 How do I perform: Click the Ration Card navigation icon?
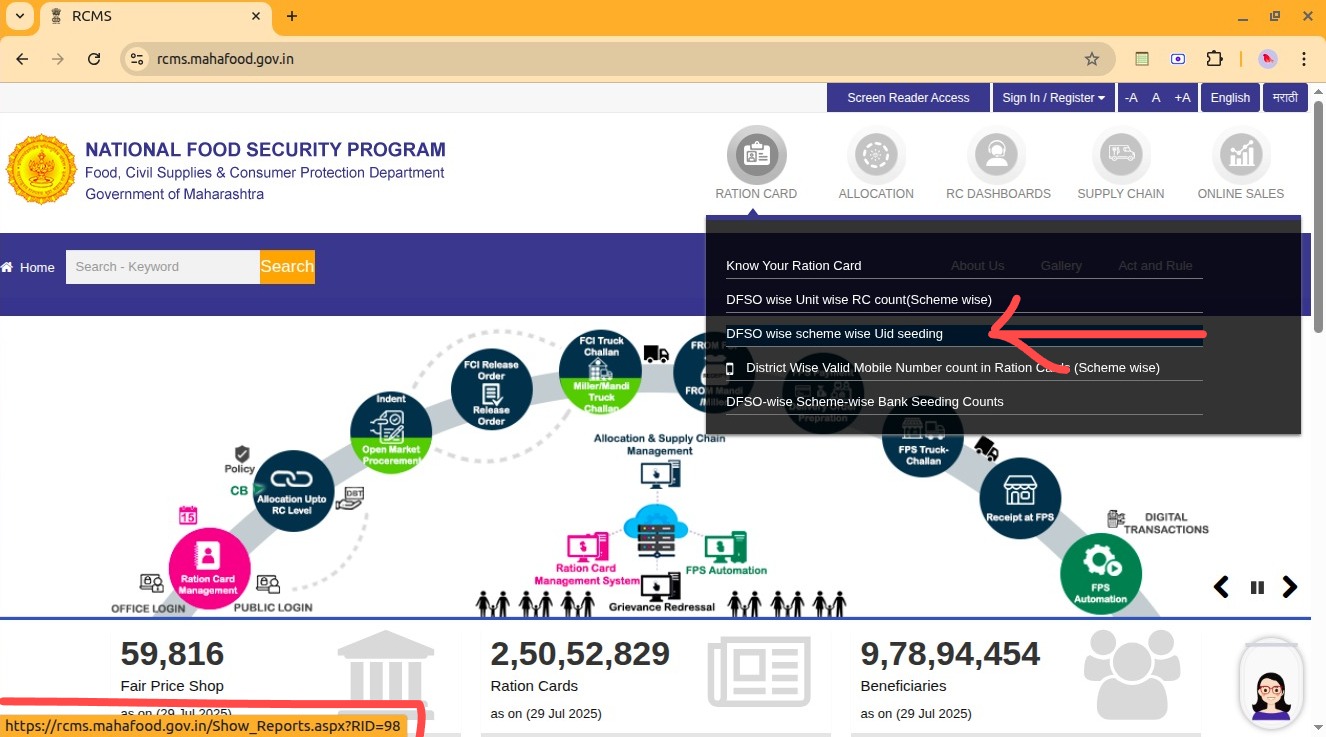(756, 155)
